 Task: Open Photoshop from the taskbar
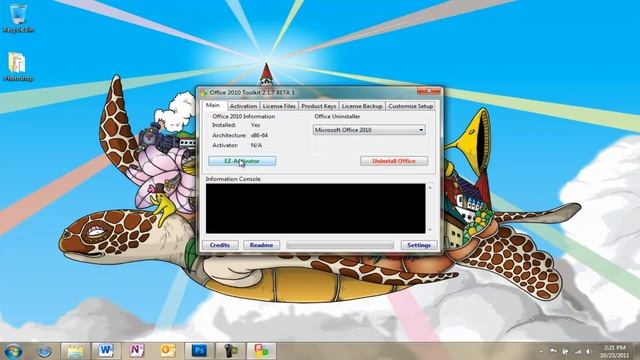point(199,351)
